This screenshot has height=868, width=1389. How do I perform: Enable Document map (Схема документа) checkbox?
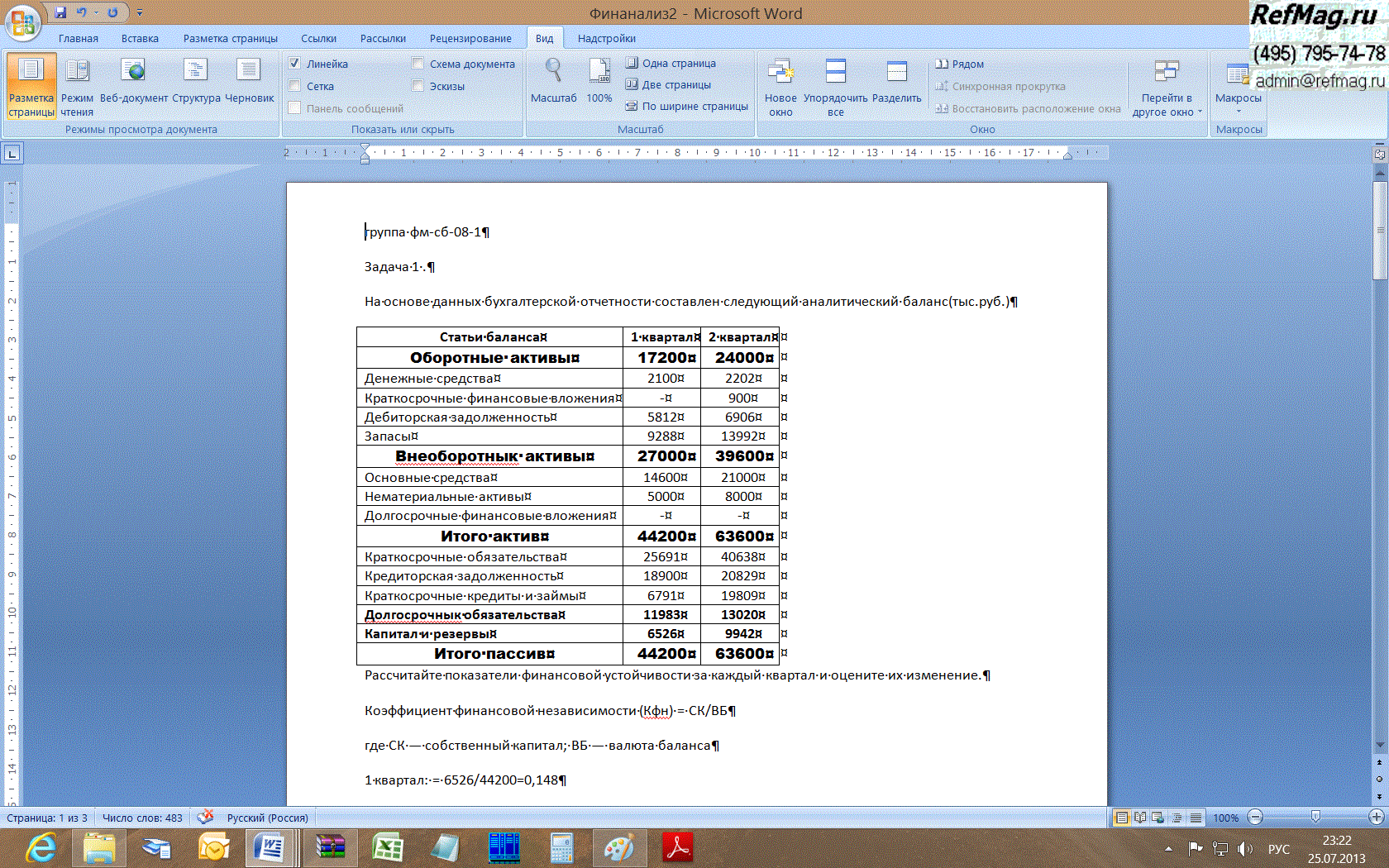[x=418, y=64]
